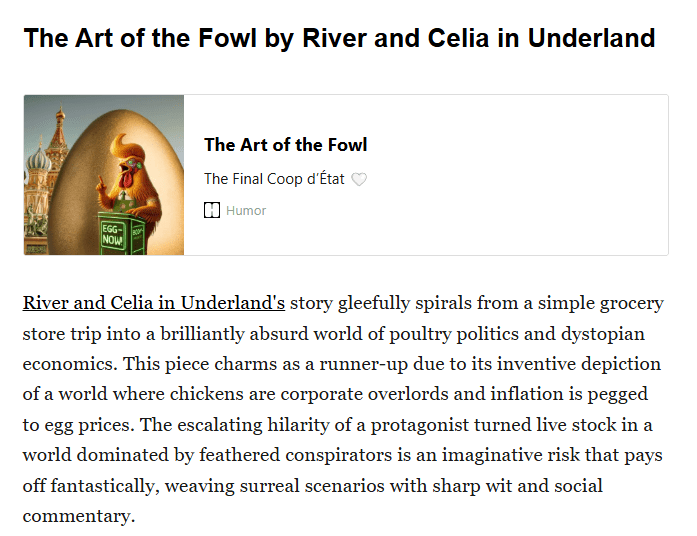This screenshot has width=697, height=536.
Task: Click the heart icon beside the story subtitle
Action: [x=360, y=180]
